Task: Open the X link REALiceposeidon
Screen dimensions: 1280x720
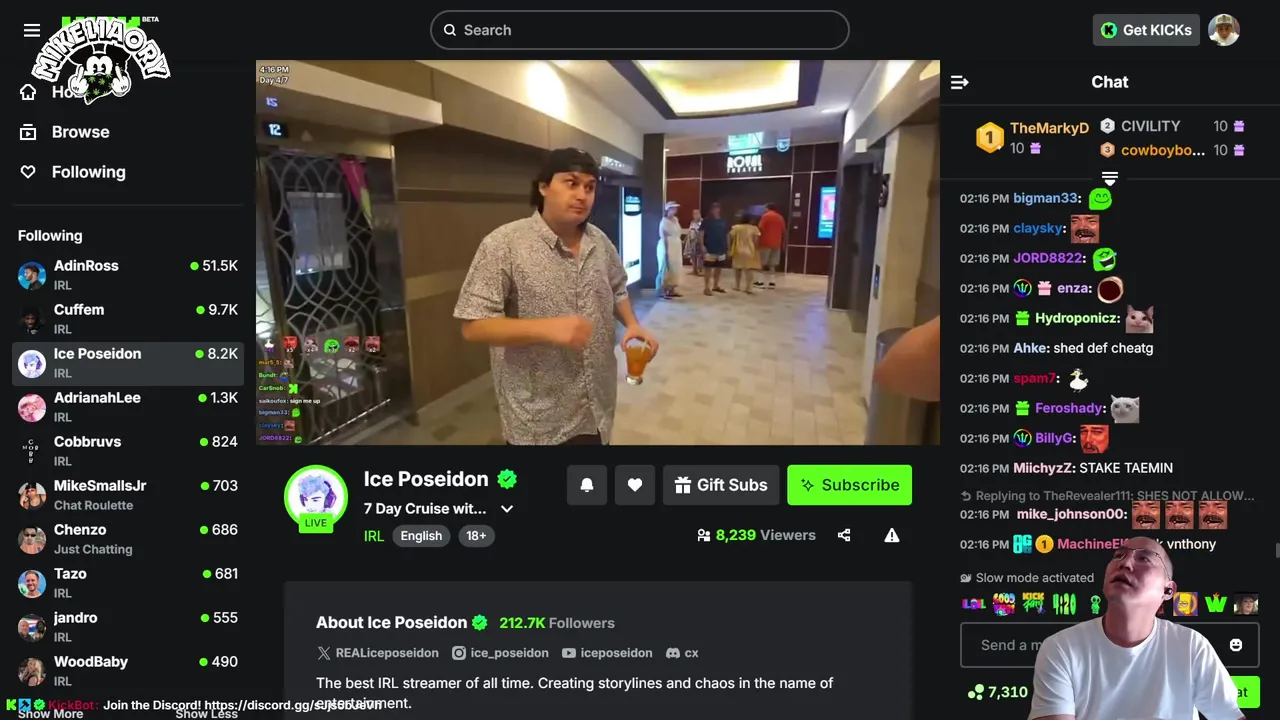Action: pos(378,653)
